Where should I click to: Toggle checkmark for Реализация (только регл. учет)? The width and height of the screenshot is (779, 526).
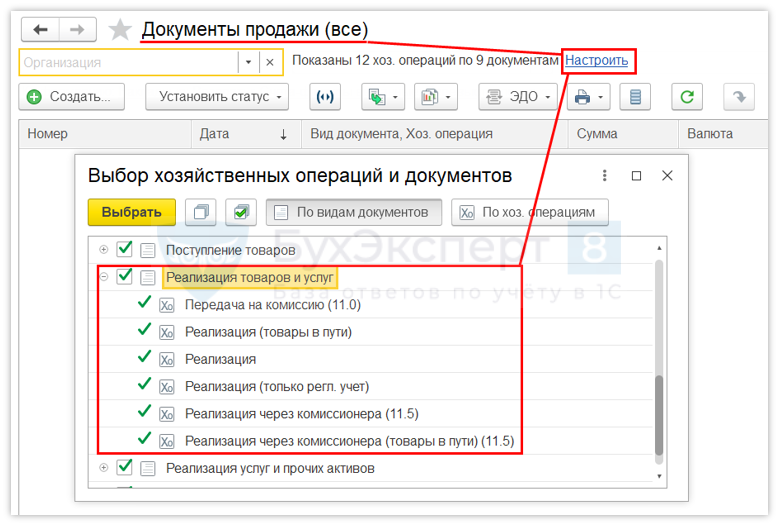pyautogui.click(x=145, y=385)
